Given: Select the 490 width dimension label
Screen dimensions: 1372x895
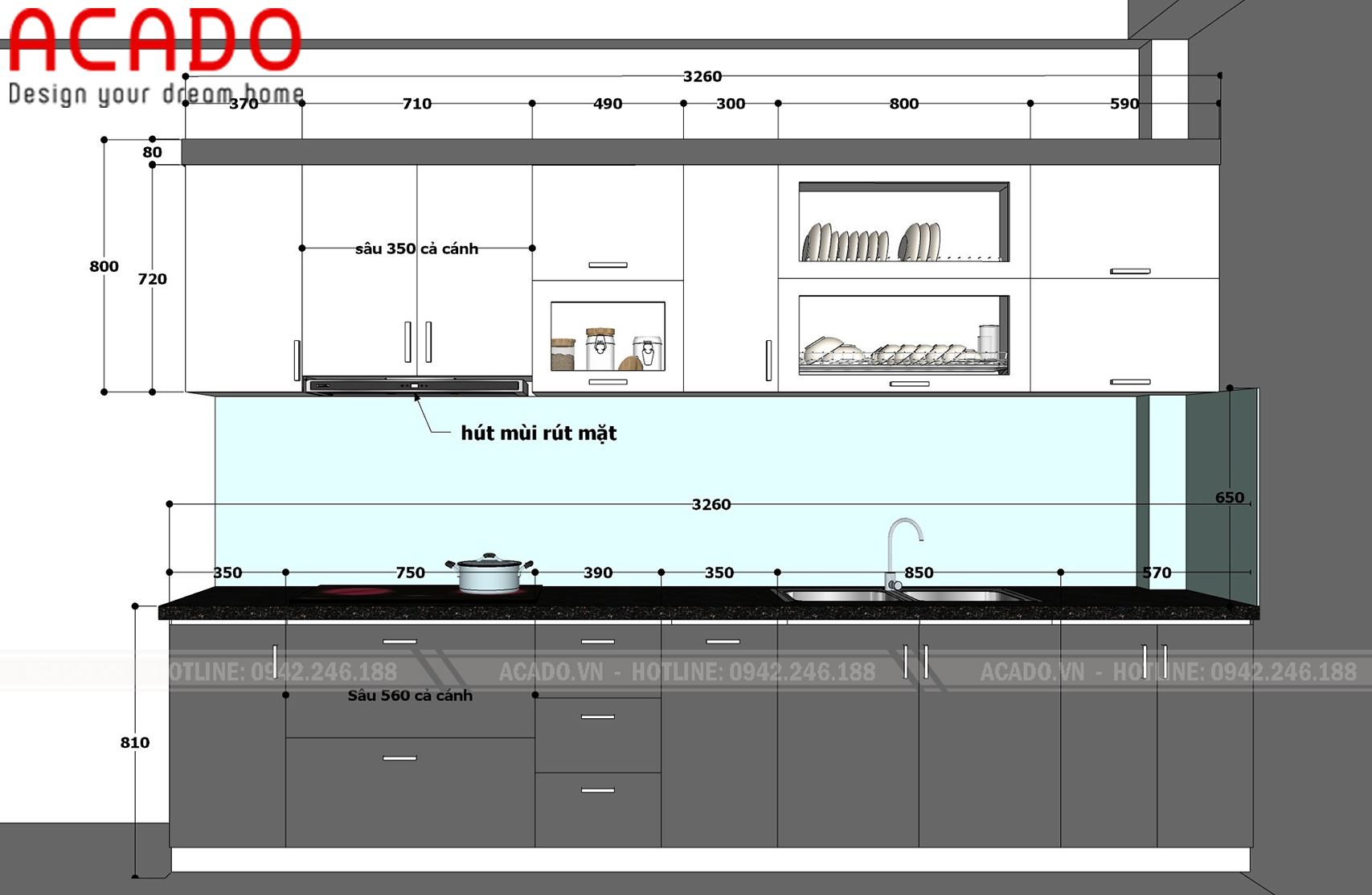Looking at the screenshot, I should coord(608,104).
